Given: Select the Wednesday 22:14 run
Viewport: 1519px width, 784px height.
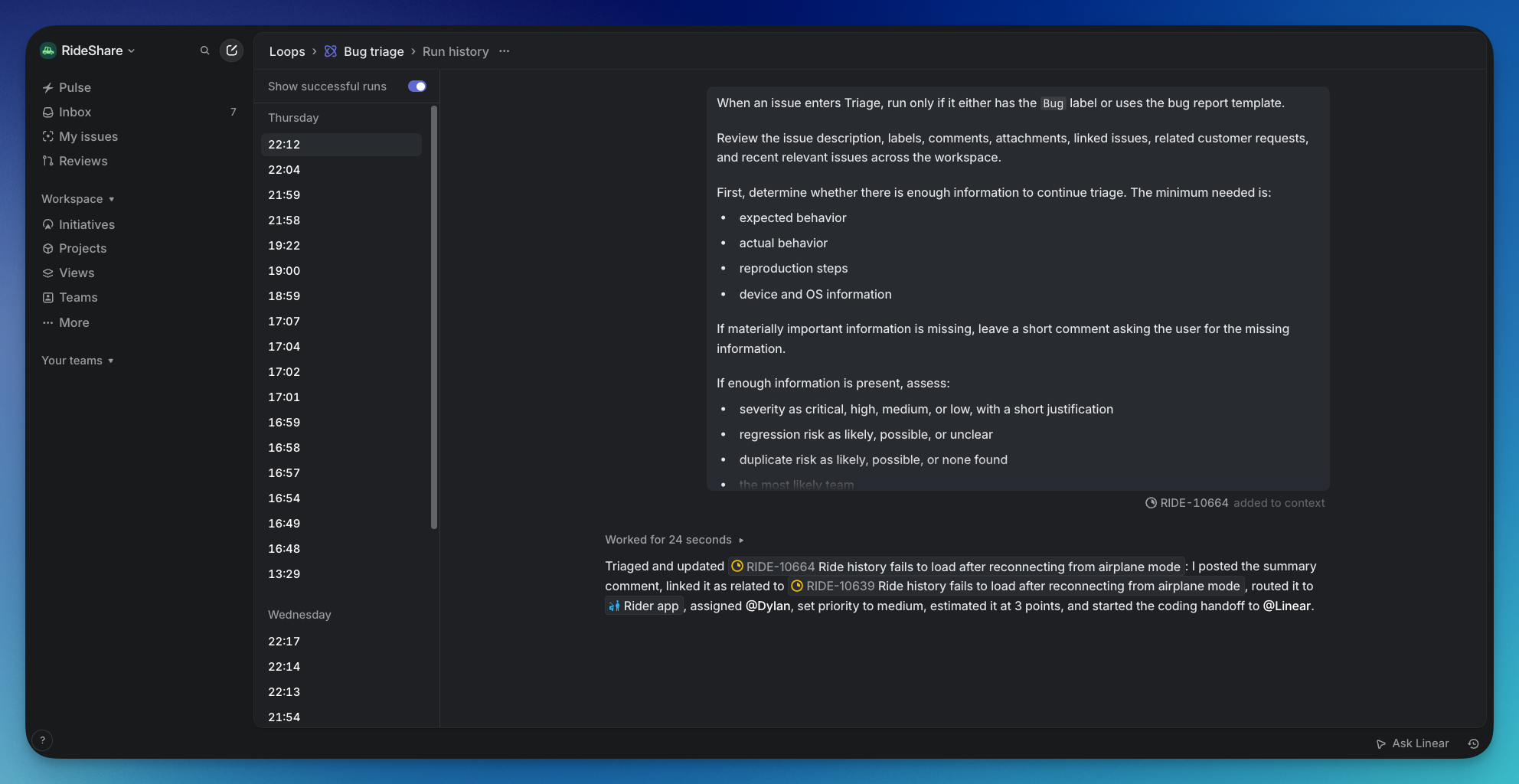Looking at the screenshot, I should 341,667.
